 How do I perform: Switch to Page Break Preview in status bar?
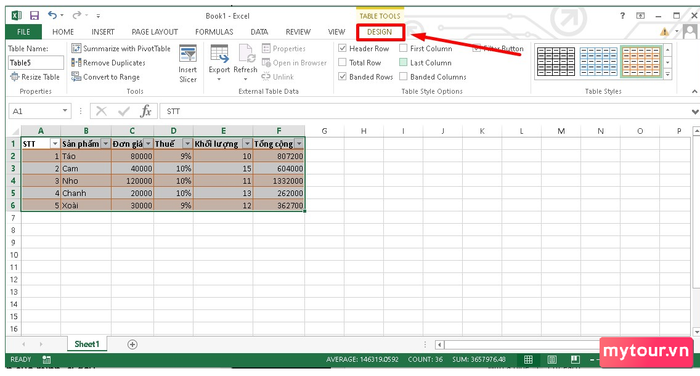click(x=575, y=359)
